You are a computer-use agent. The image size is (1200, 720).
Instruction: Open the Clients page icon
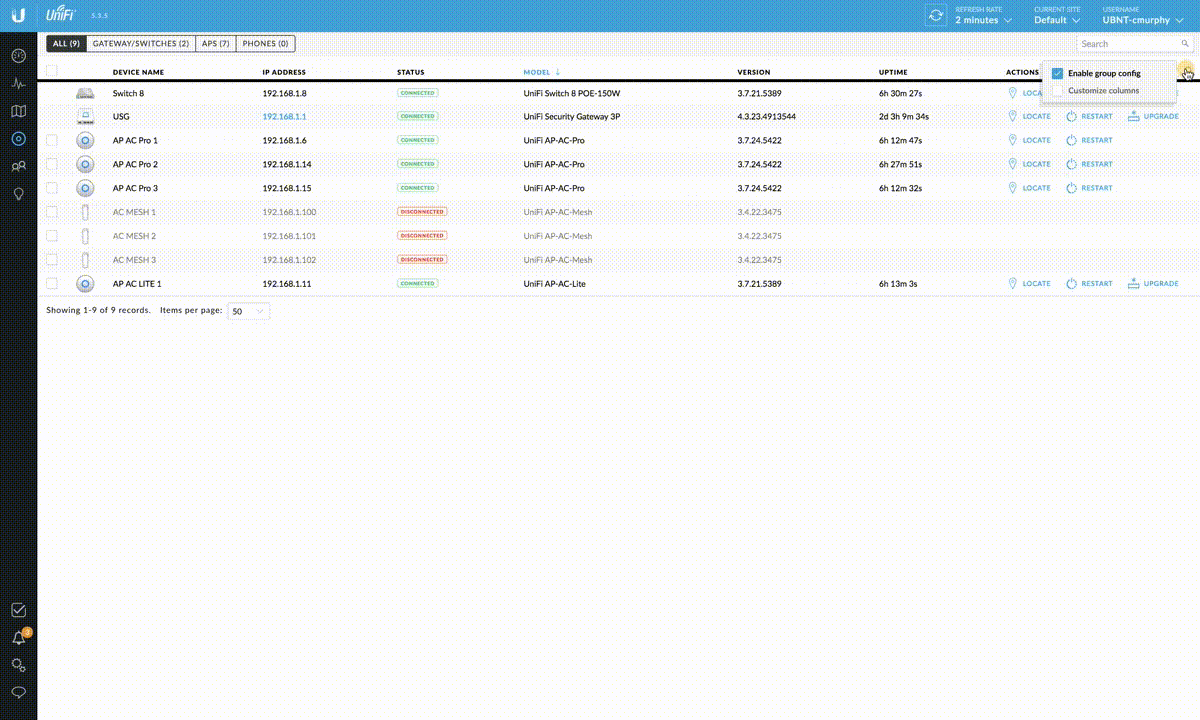click(18, 167)
